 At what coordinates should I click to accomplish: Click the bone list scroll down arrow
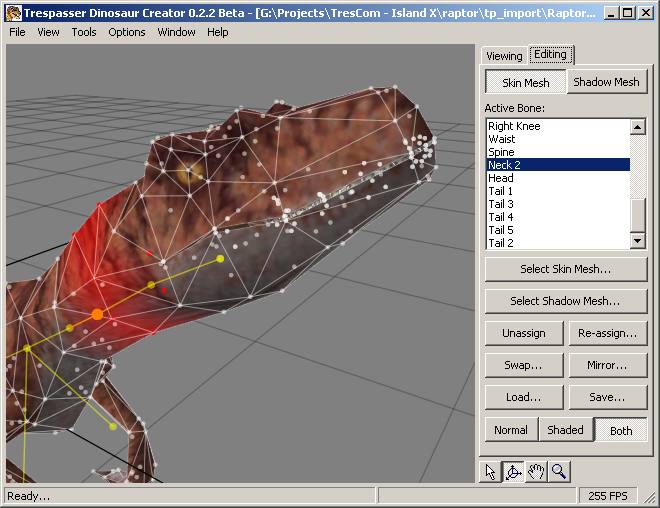pos(638,241)
